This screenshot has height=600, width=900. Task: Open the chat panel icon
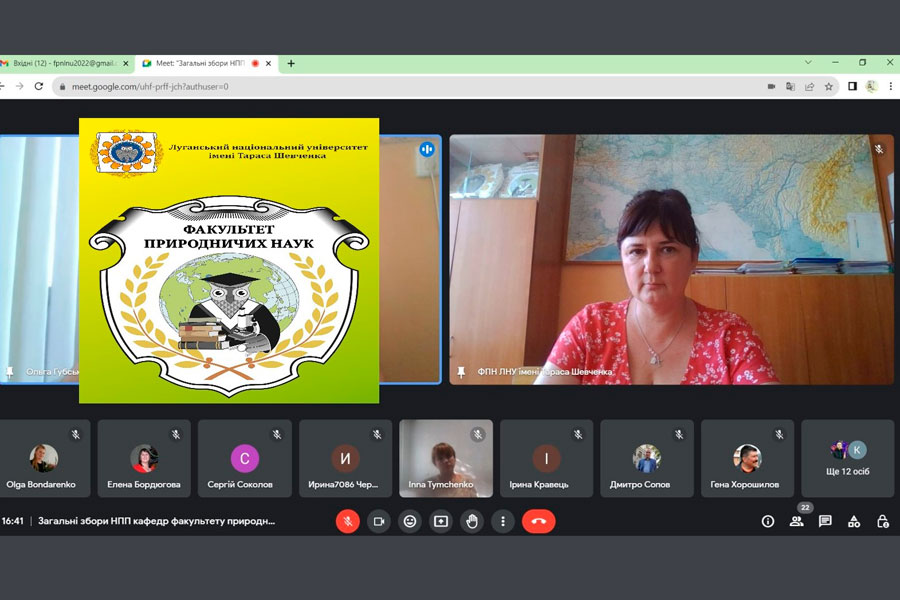[825, 521]
